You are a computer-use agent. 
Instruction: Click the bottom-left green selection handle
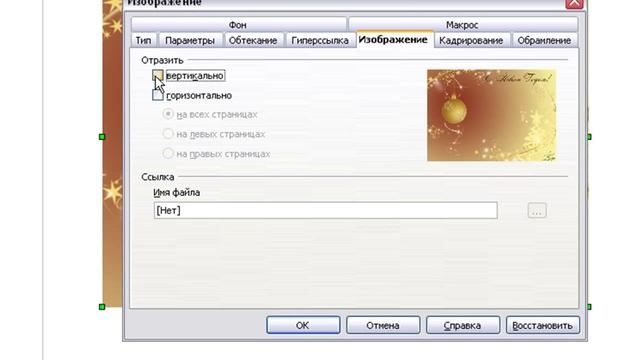[102, 307]
